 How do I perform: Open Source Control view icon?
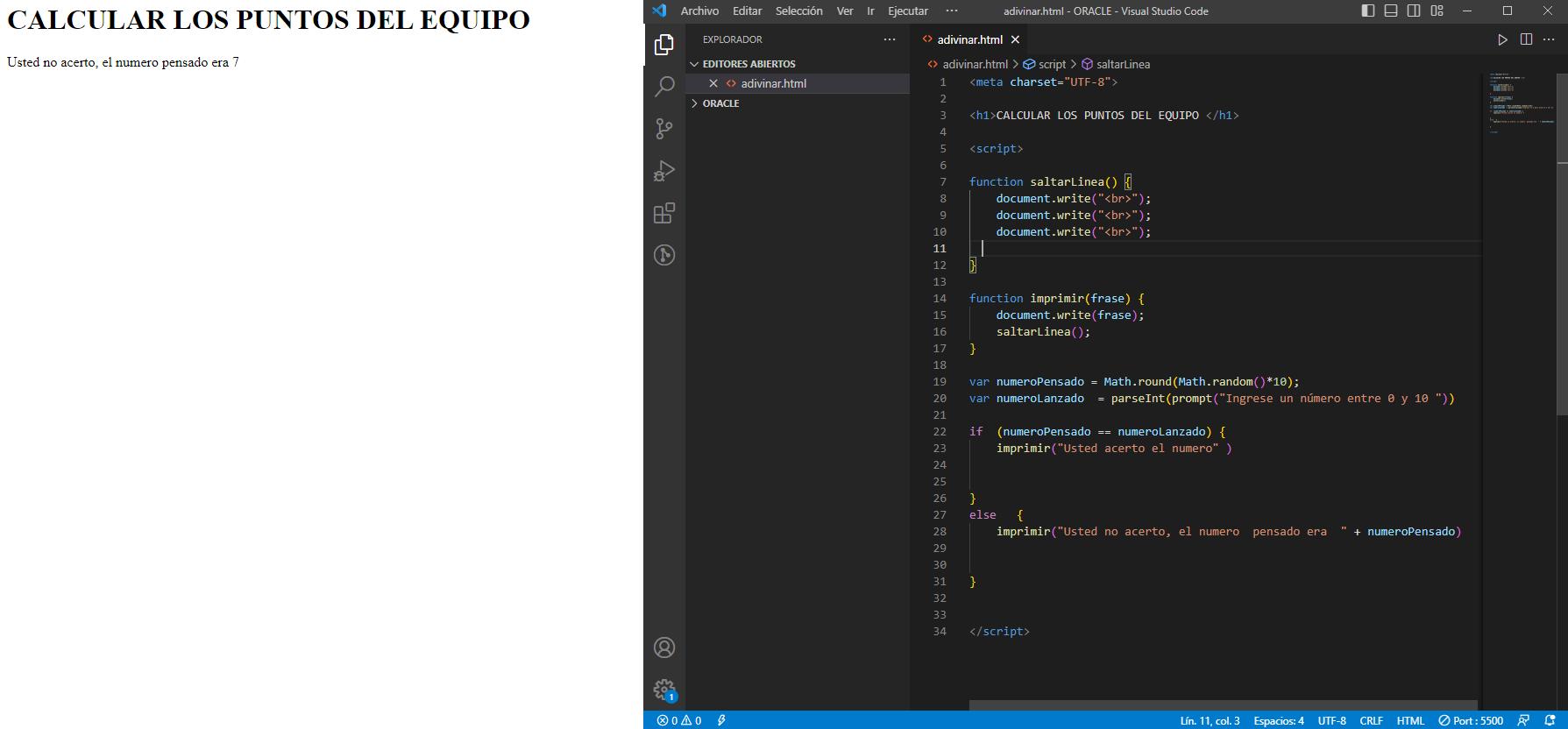[x=664, y=129]
